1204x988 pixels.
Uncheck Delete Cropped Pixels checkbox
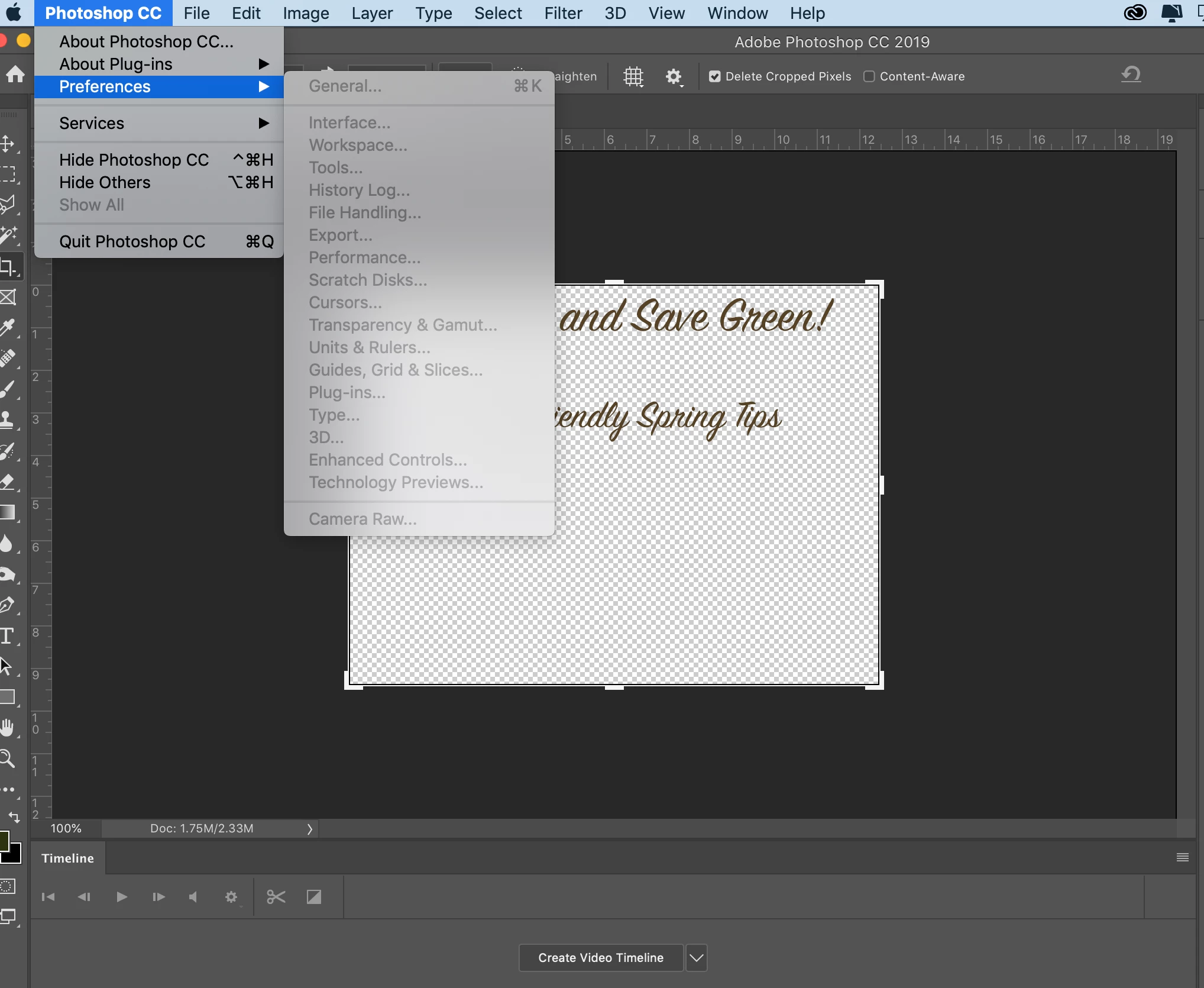coord(714,76)
